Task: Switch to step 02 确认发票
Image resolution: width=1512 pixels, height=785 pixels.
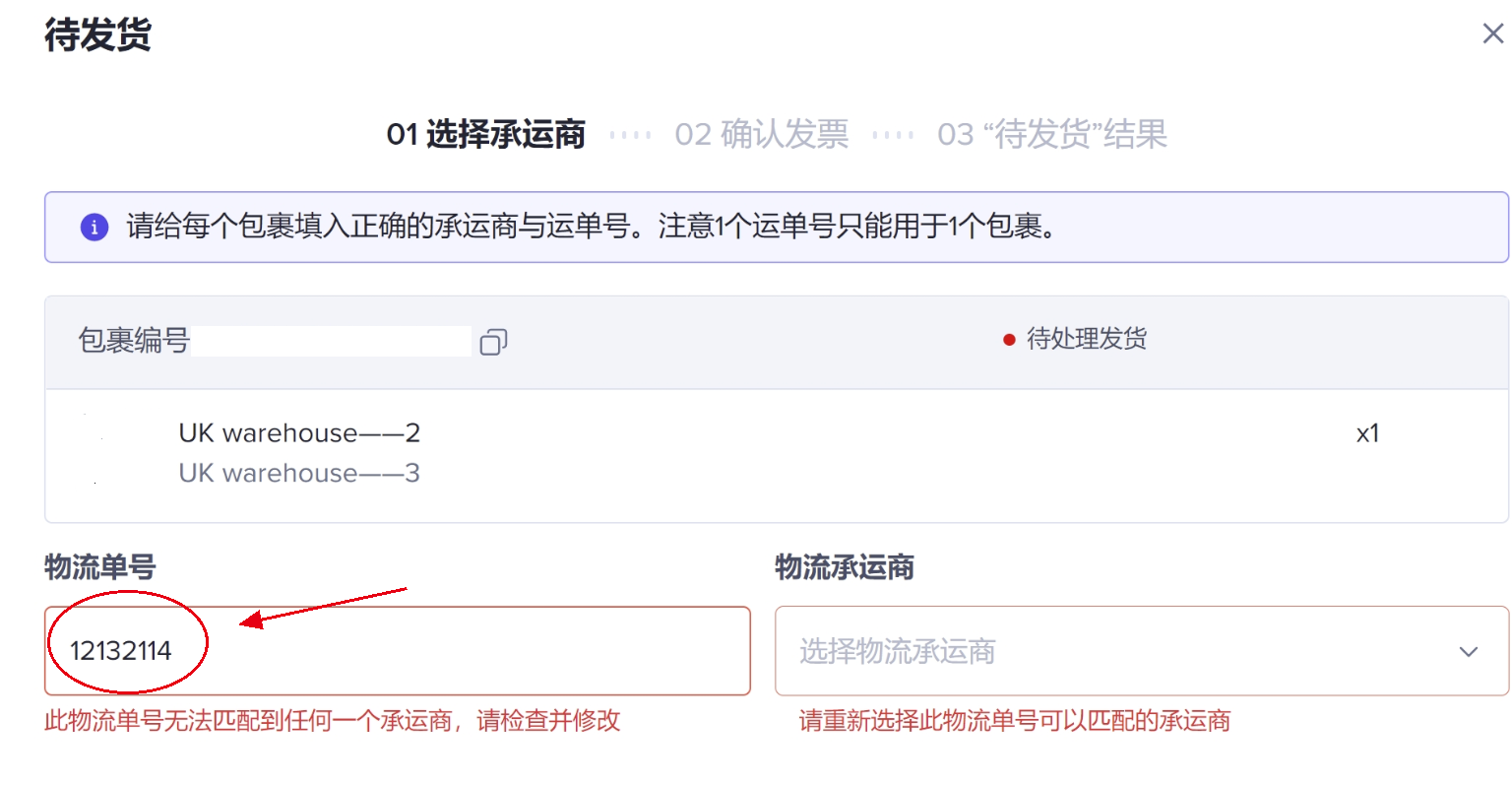Action: [x=761, y=134]
